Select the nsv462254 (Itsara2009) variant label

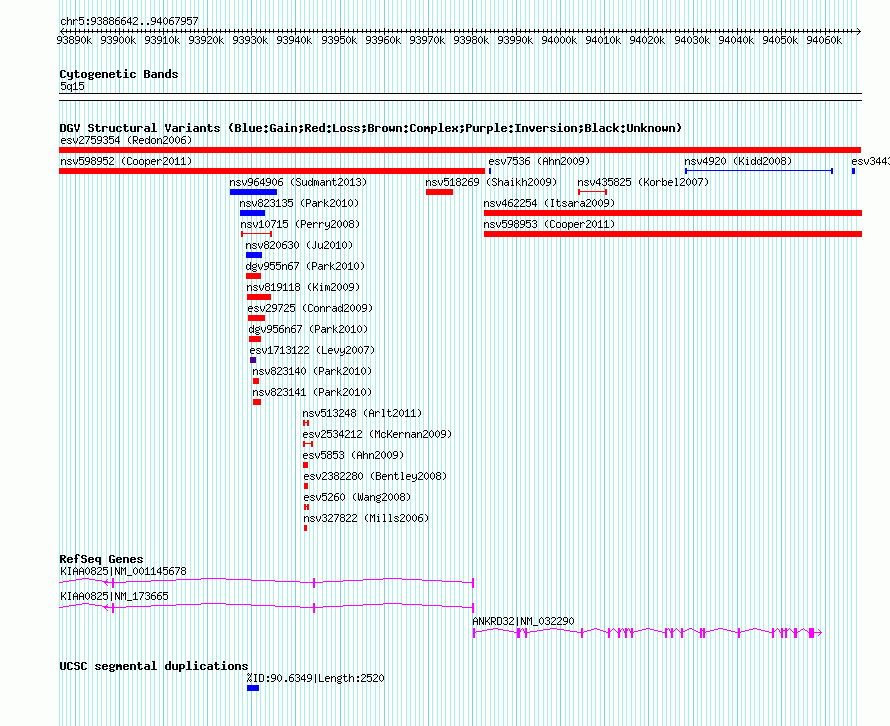549,203
